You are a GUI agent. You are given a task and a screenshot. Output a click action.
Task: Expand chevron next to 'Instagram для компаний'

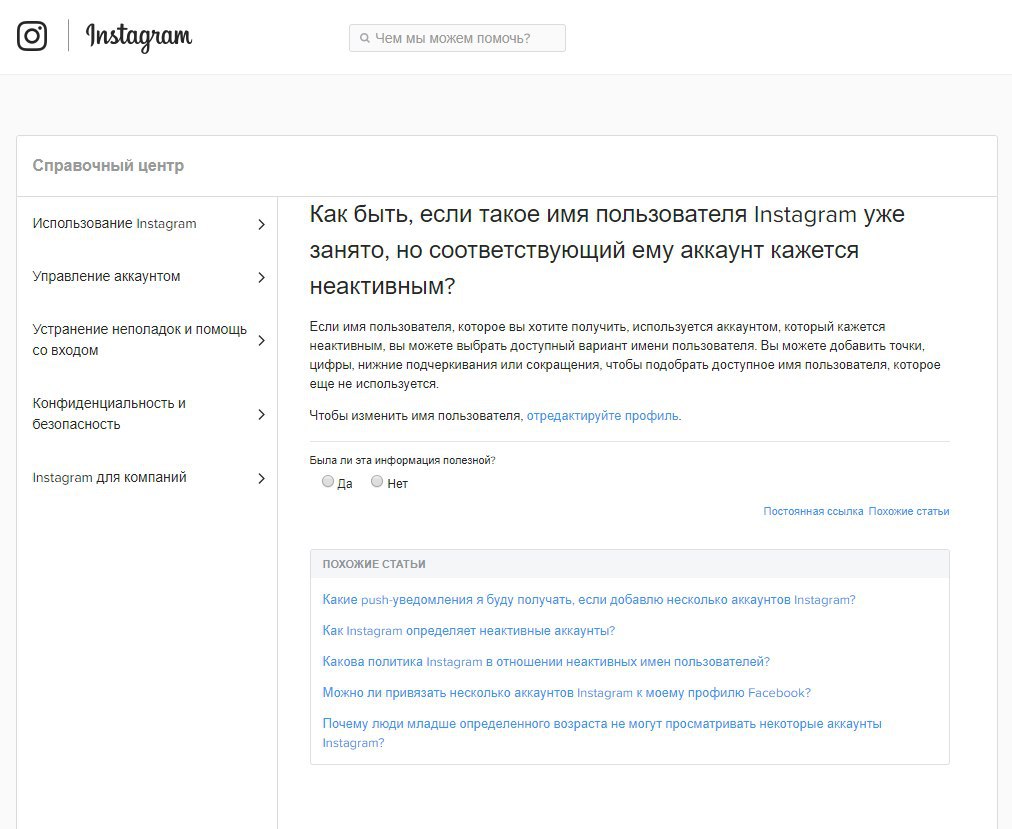(261, 478)
